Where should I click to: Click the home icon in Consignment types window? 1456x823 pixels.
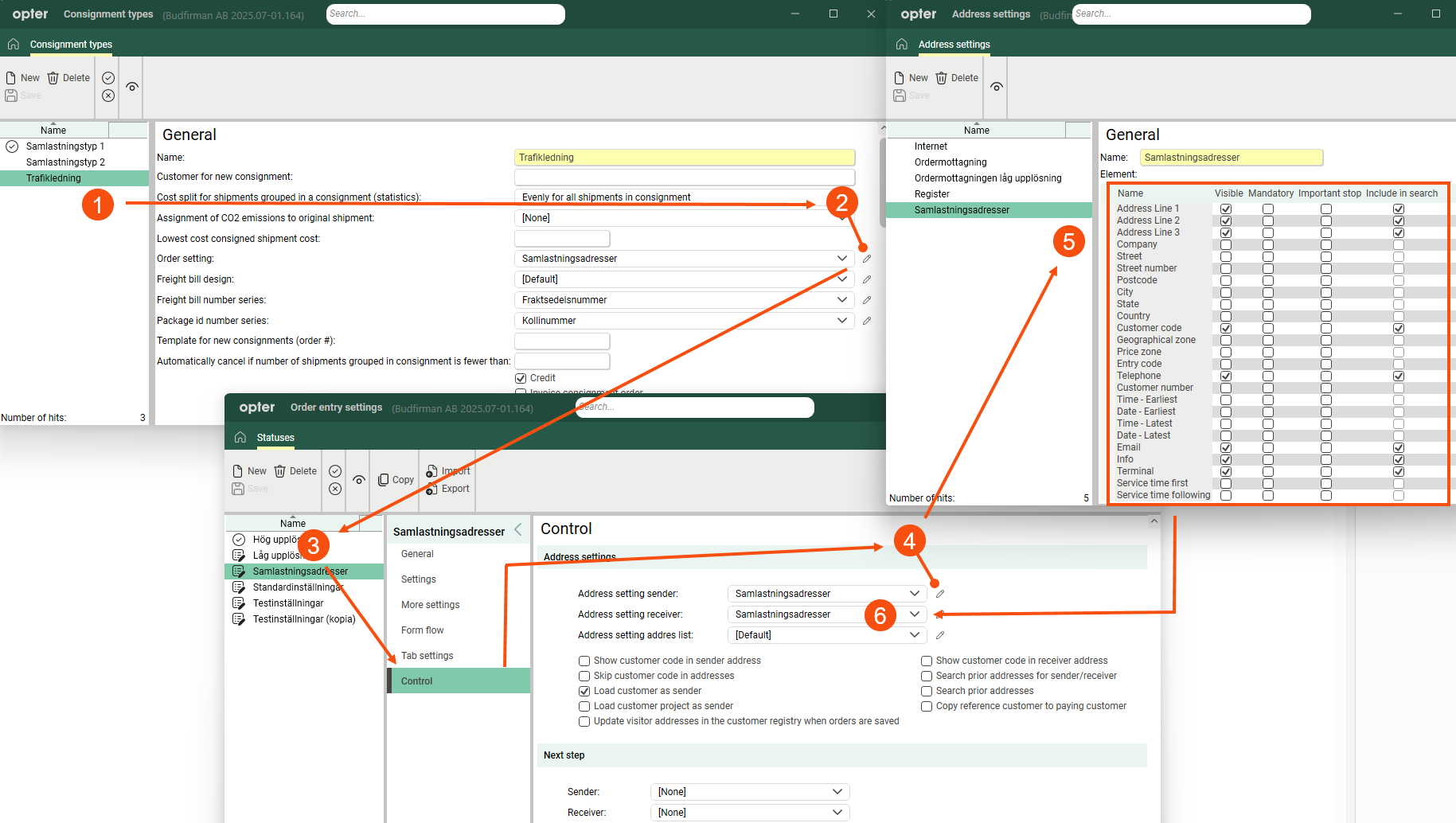(x=14, y=45)
